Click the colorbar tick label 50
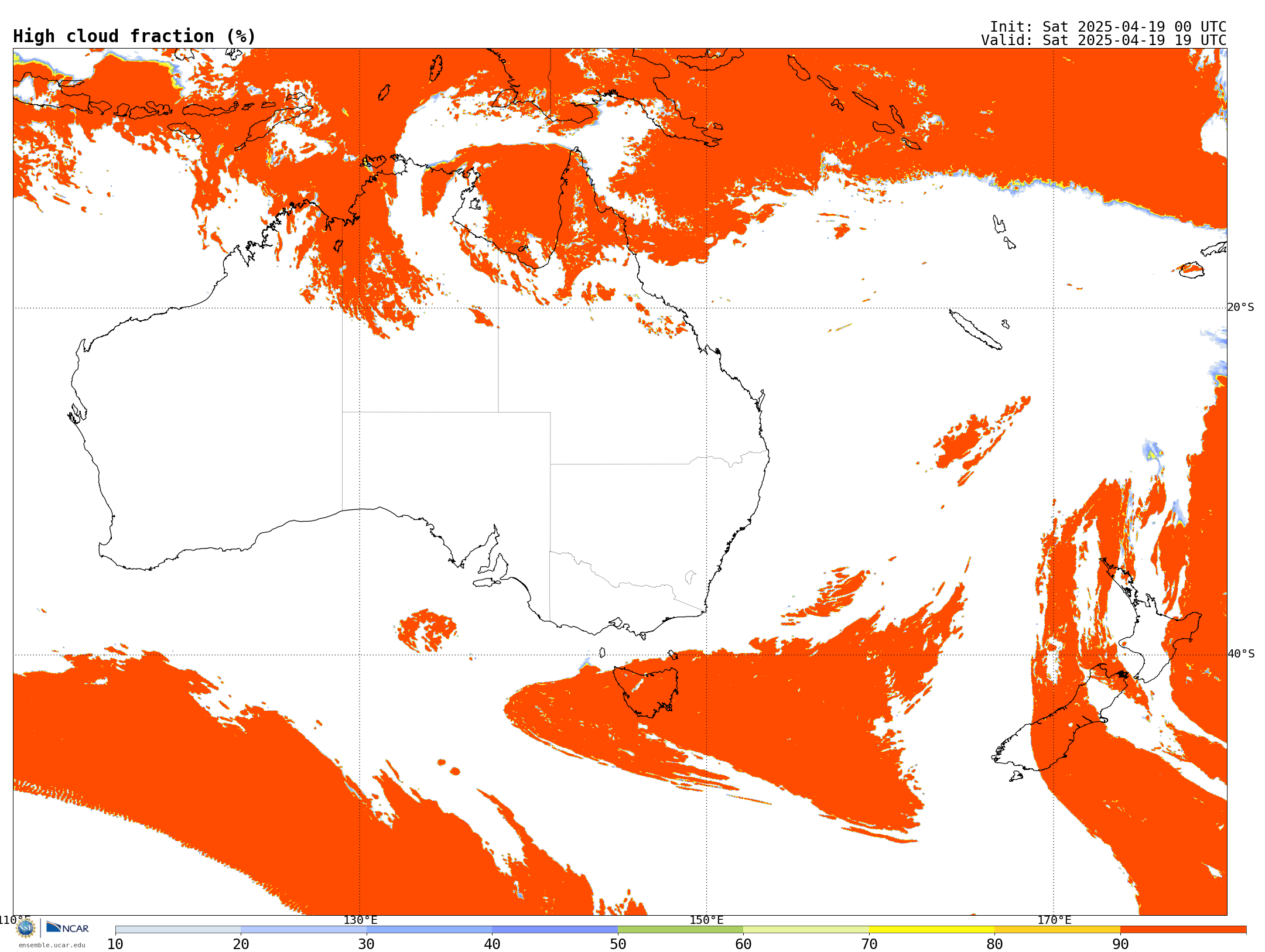The height and width of the screenshot is (952, 1265). [618, 944]
